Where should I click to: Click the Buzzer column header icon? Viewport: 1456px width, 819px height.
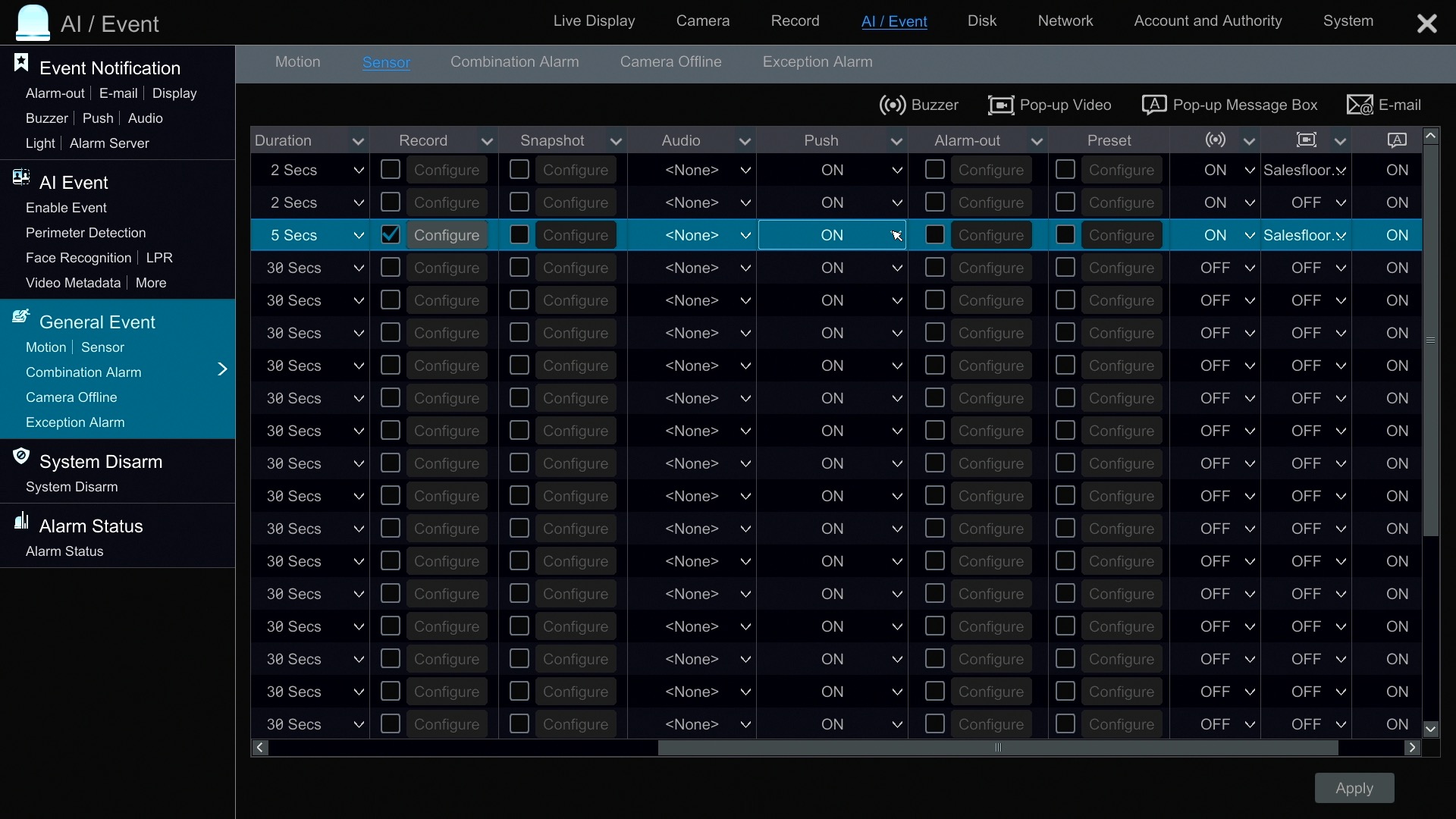pyautogui.click(x=1216, y=140)
